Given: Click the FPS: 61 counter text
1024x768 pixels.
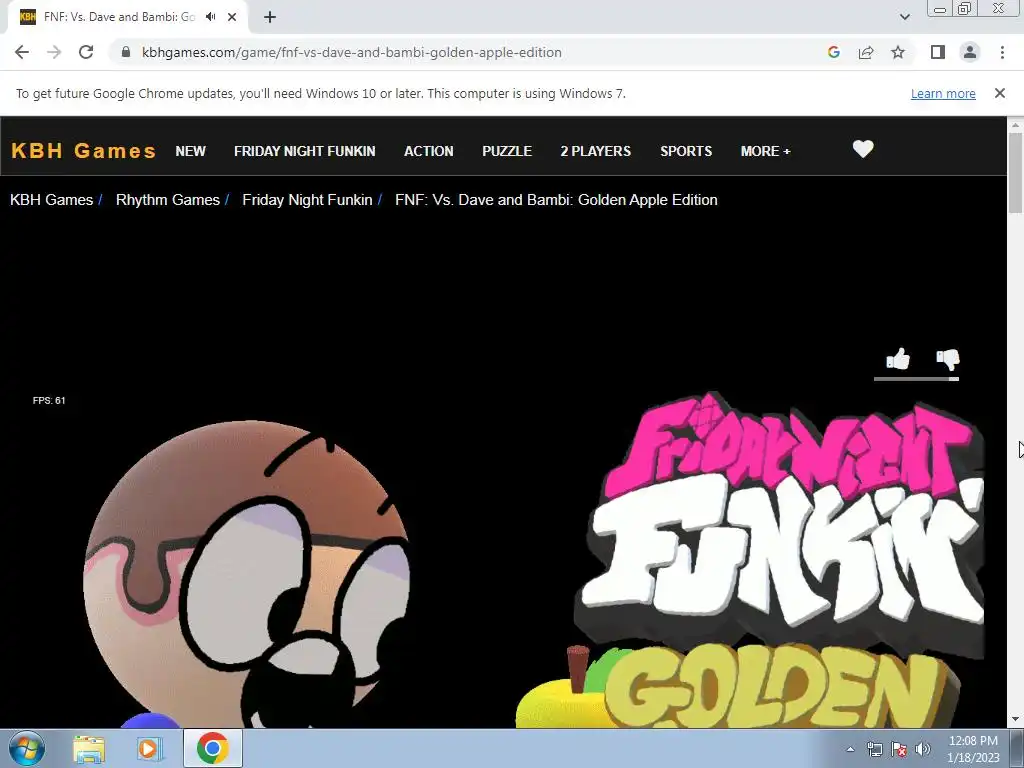Looking at the screenshot, I should (49, 400).
